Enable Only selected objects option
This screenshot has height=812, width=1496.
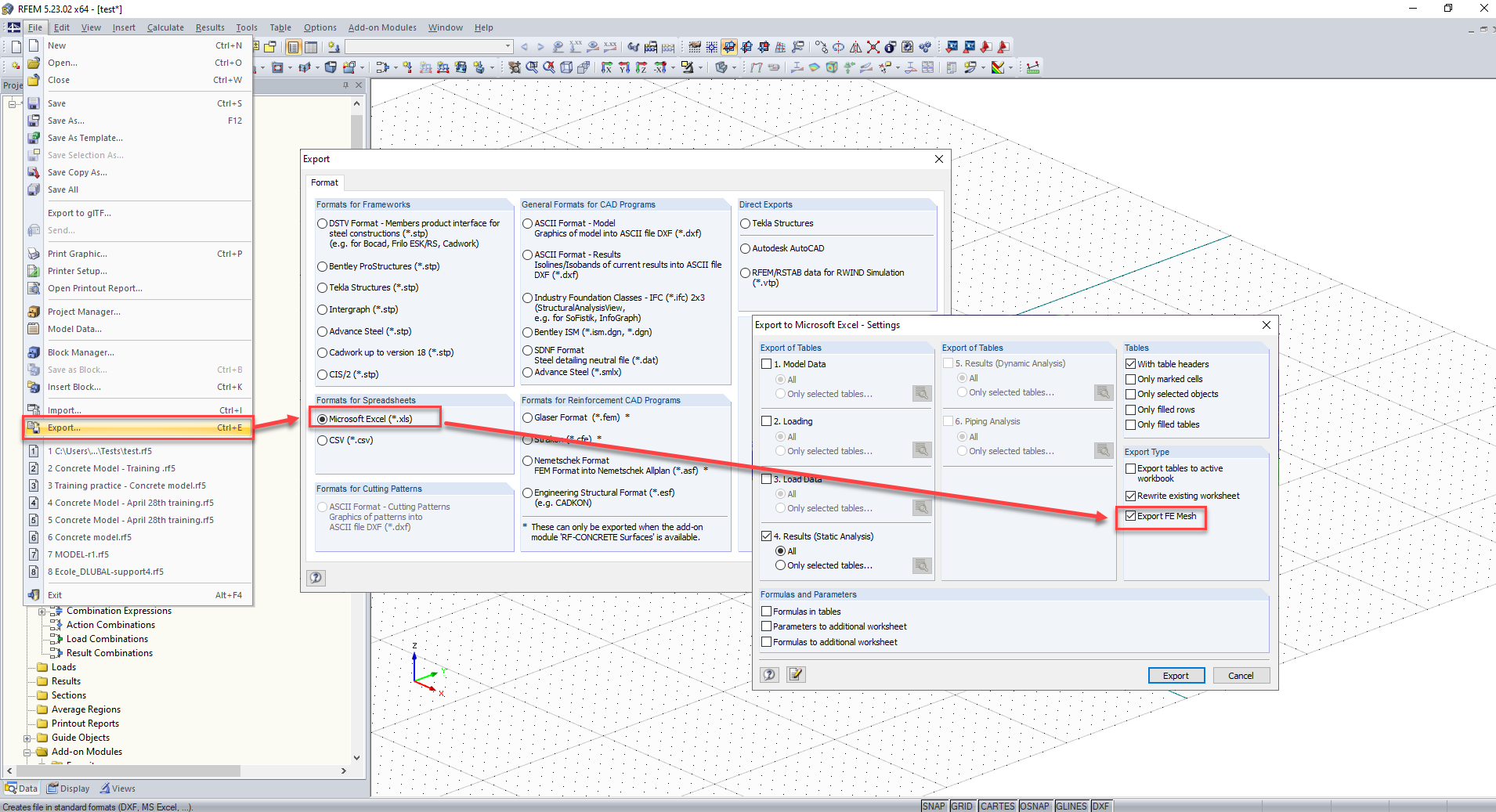click(1130, 394)
